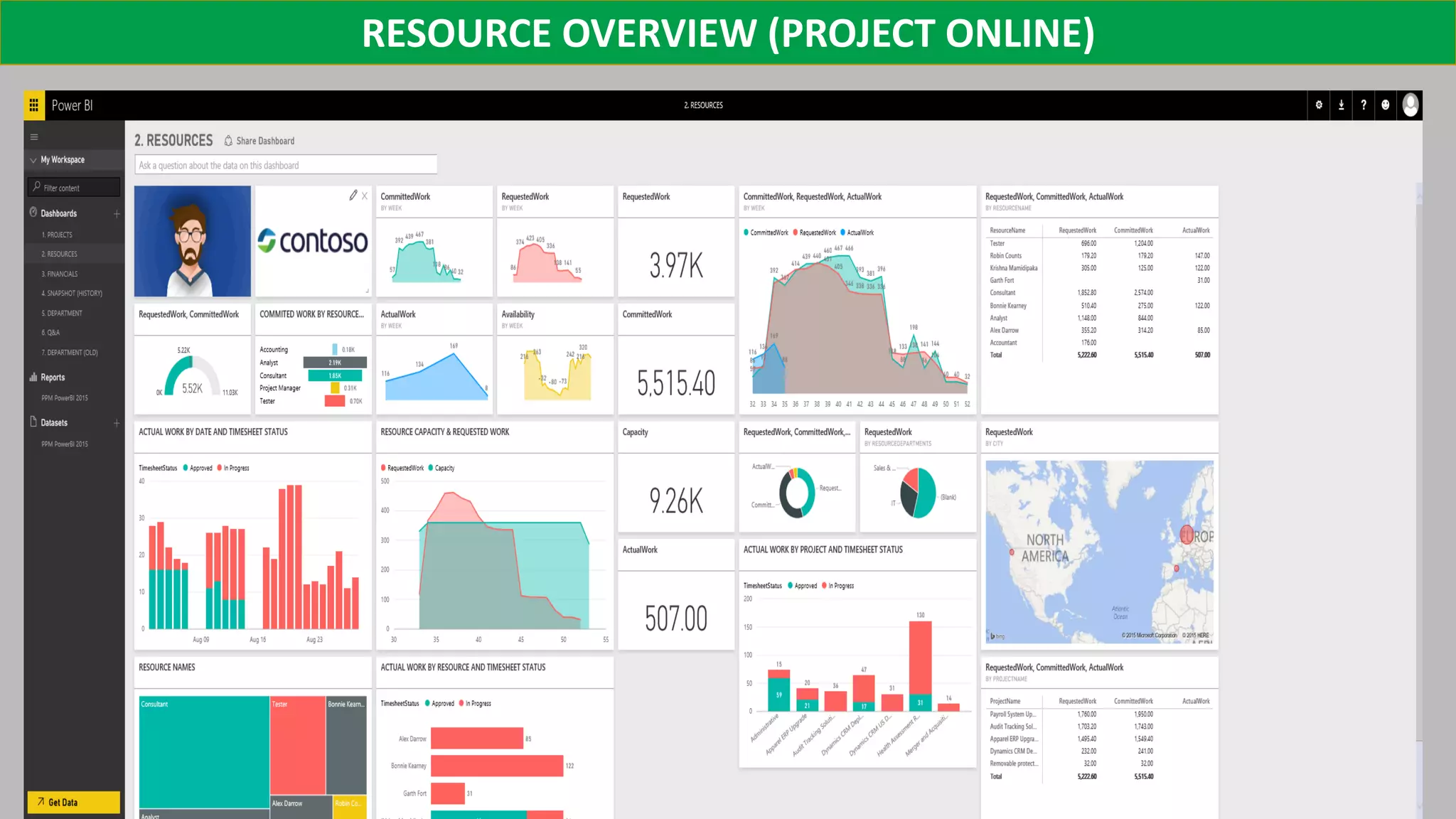Click the download icon in top bar
The image size is (1456, 819).
(1342, 105)
